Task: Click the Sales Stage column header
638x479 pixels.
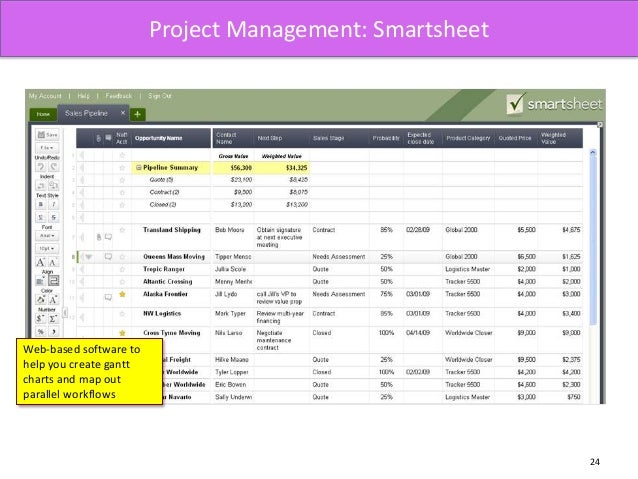Action: [339, 138]
